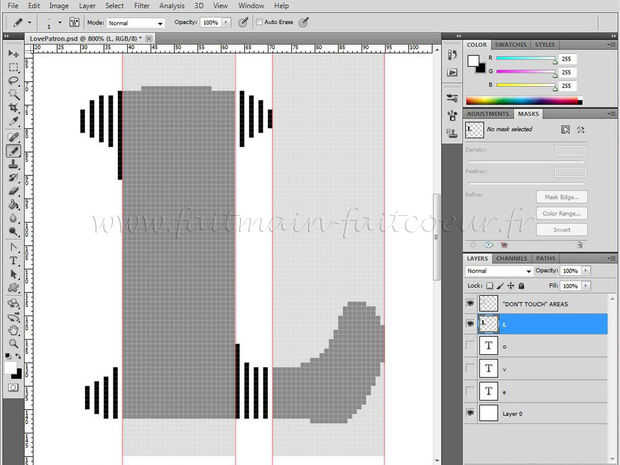This screenshot has width=620, height=465.
Task: Open the pencil Mode dropdown
Action: point(135,21)
